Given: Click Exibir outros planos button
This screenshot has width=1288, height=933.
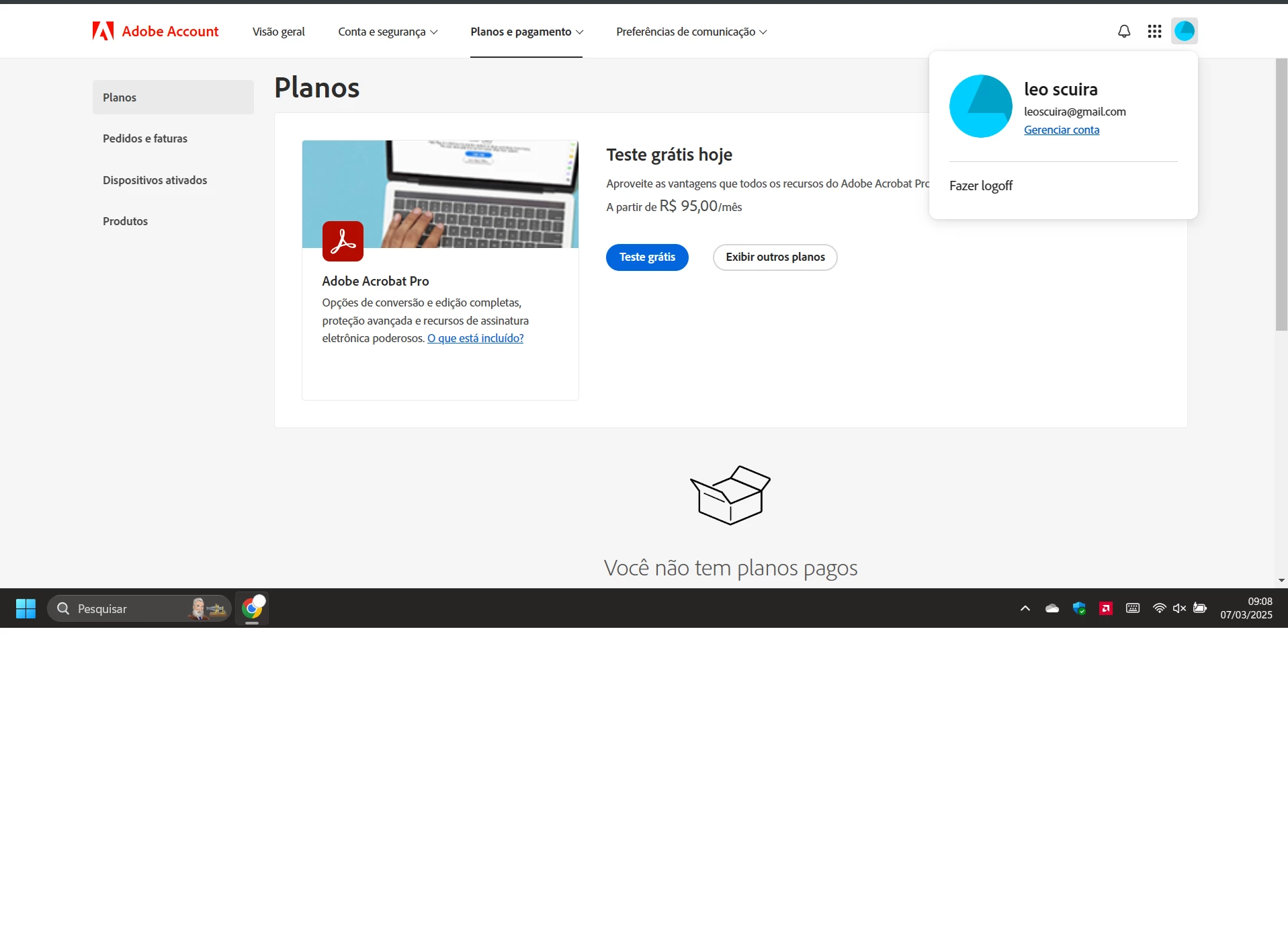Looking at the screenshot, I should (x=775, y=257).
